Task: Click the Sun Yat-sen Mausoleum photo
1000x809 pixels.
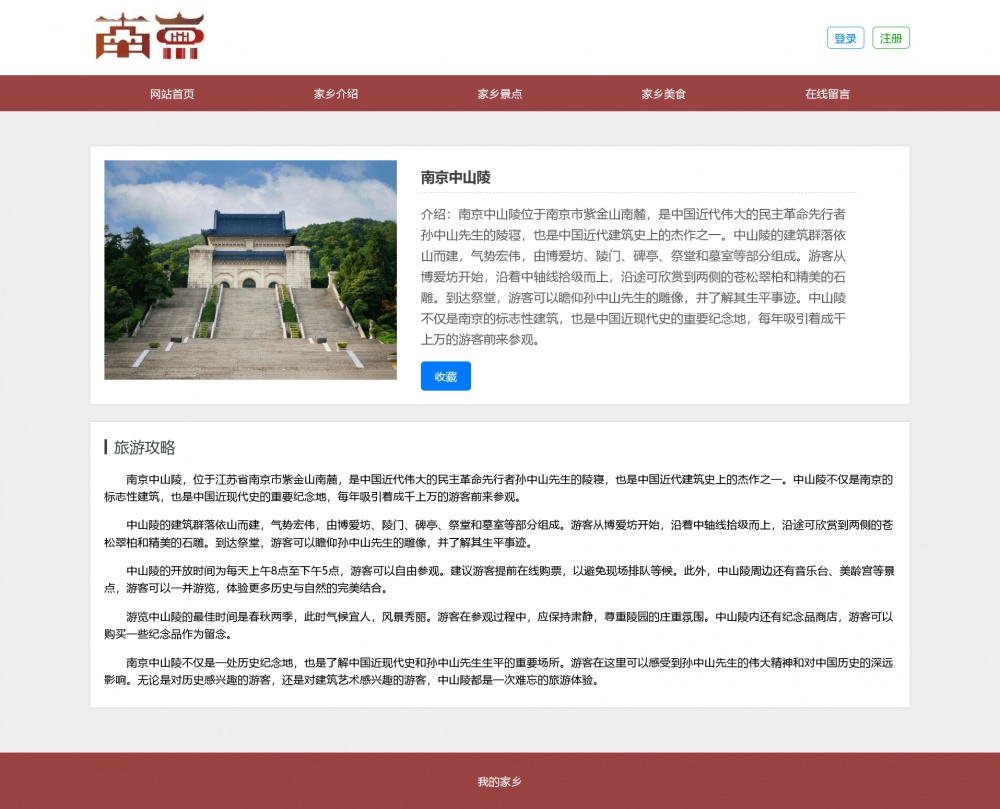Action: point(250,270)
